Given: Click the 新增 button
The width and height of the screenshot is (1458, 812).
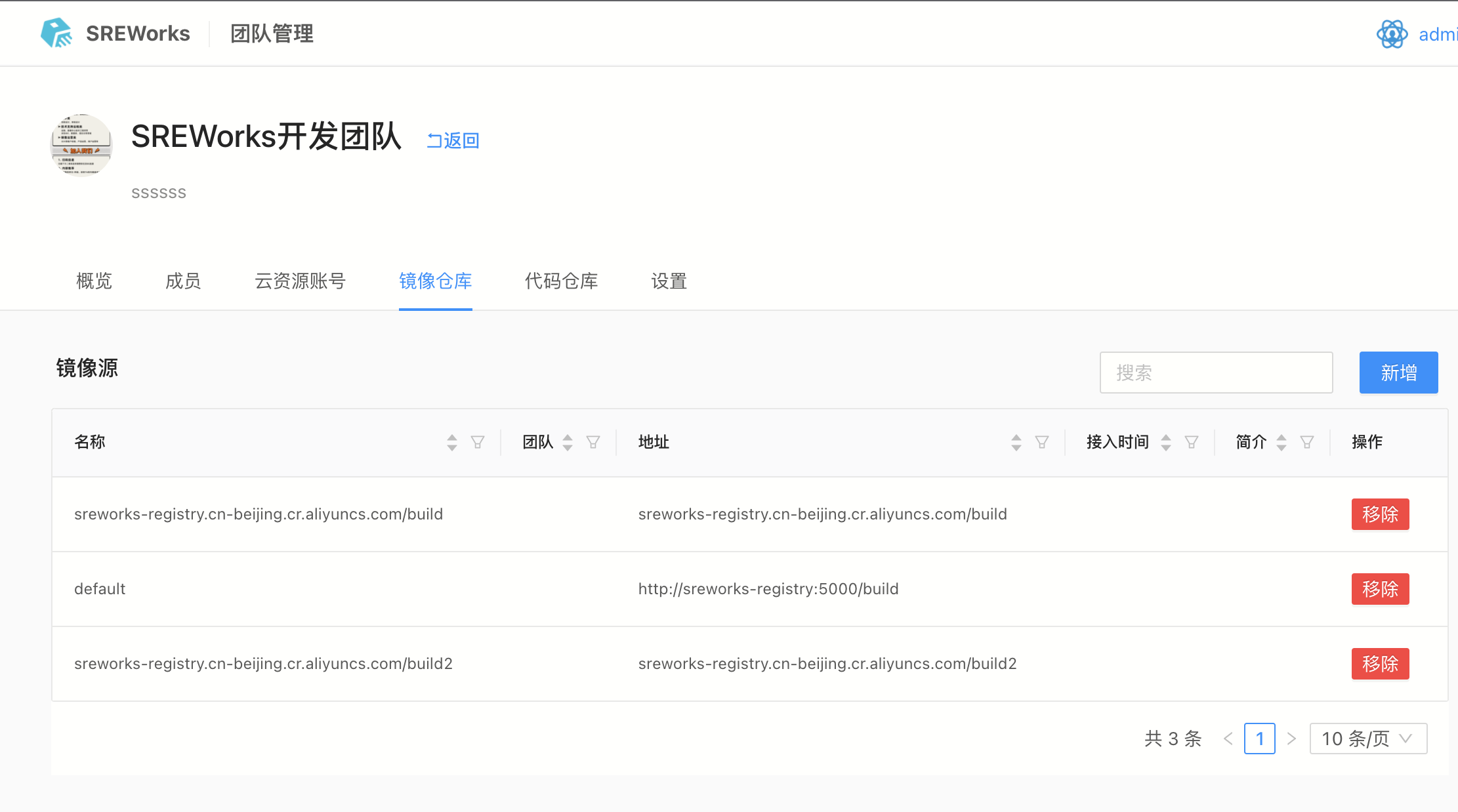Looking at the screenshot, I should [1398, 373].
